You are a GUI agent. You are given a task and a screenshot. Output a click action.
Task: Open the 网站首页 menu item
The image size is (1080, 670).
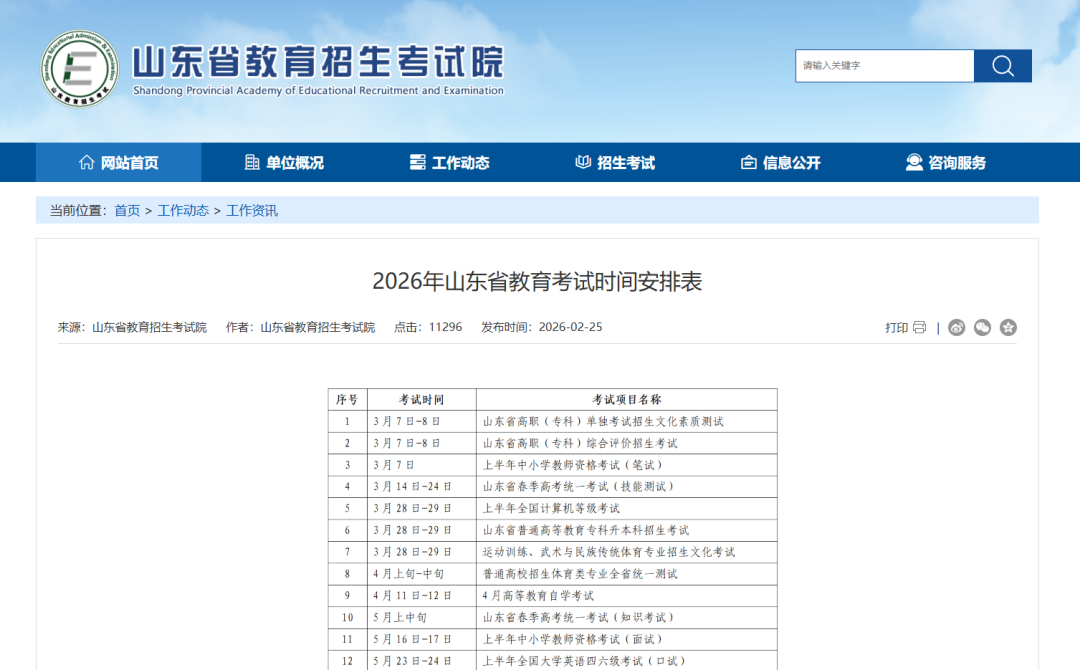point(118,163)
